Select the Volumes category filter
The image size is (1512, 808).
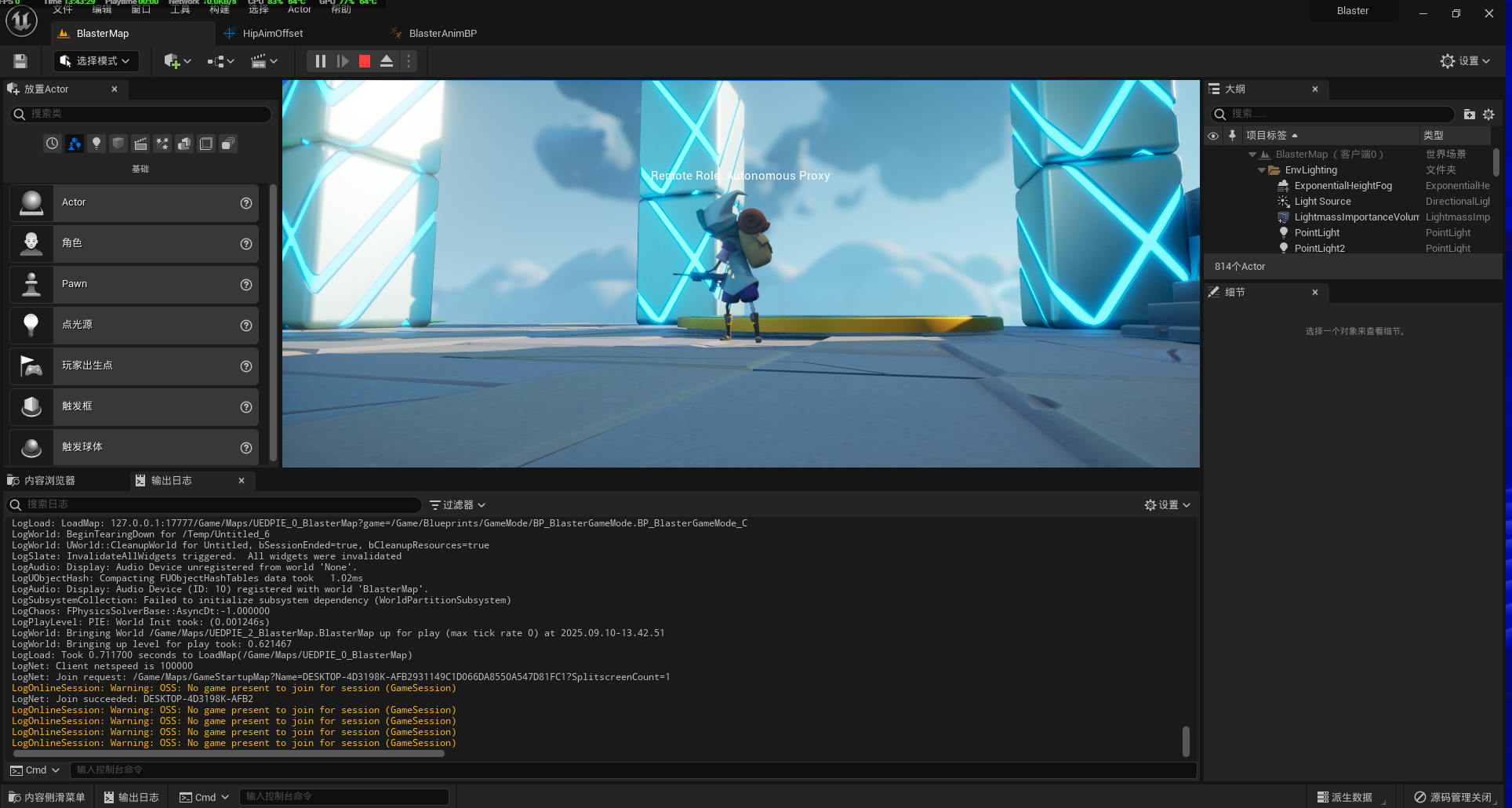pos(206,144)
